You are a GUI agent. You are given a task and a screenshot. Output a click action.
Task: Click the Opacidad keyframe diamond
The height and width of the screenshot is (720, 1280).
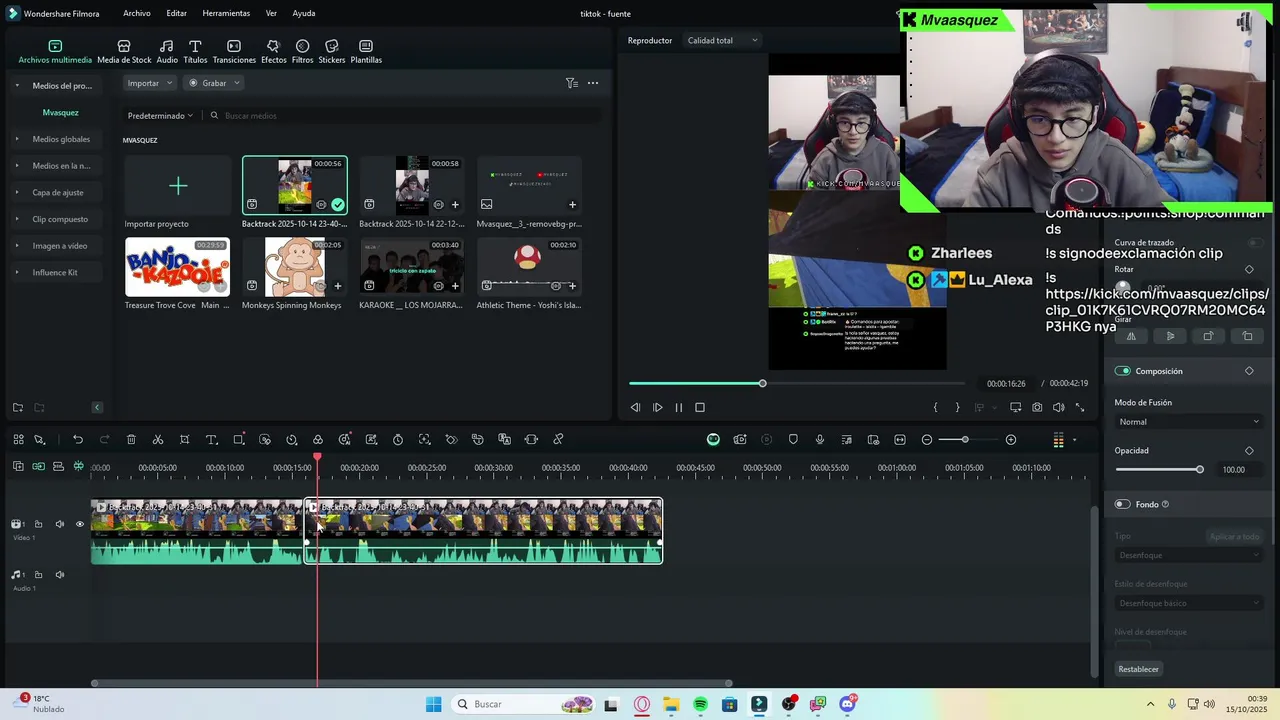[1249, 451]
